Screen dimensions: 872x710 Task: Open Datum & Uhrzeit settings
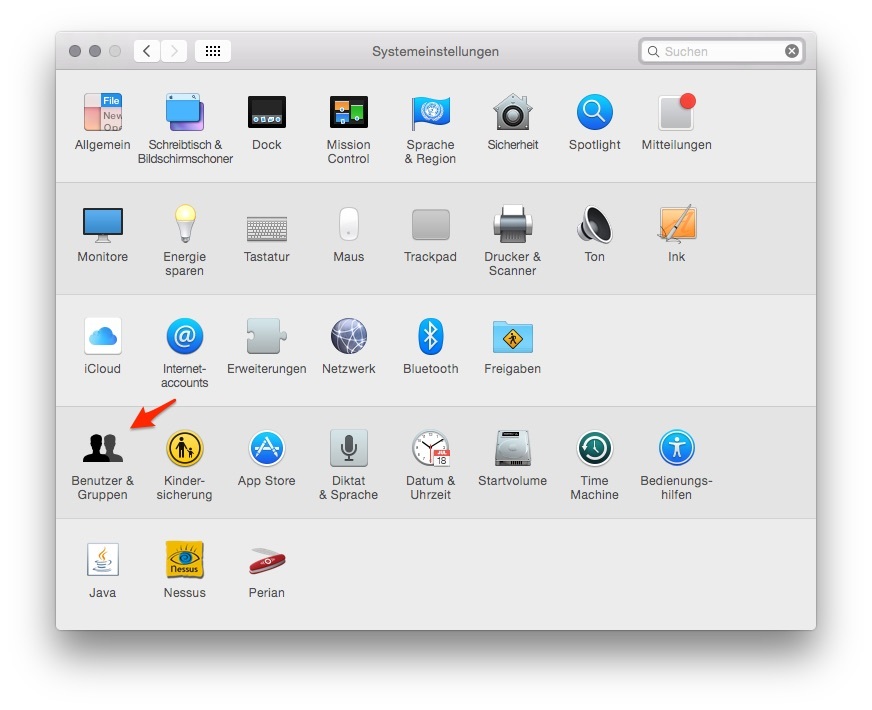tap(430, 449)
